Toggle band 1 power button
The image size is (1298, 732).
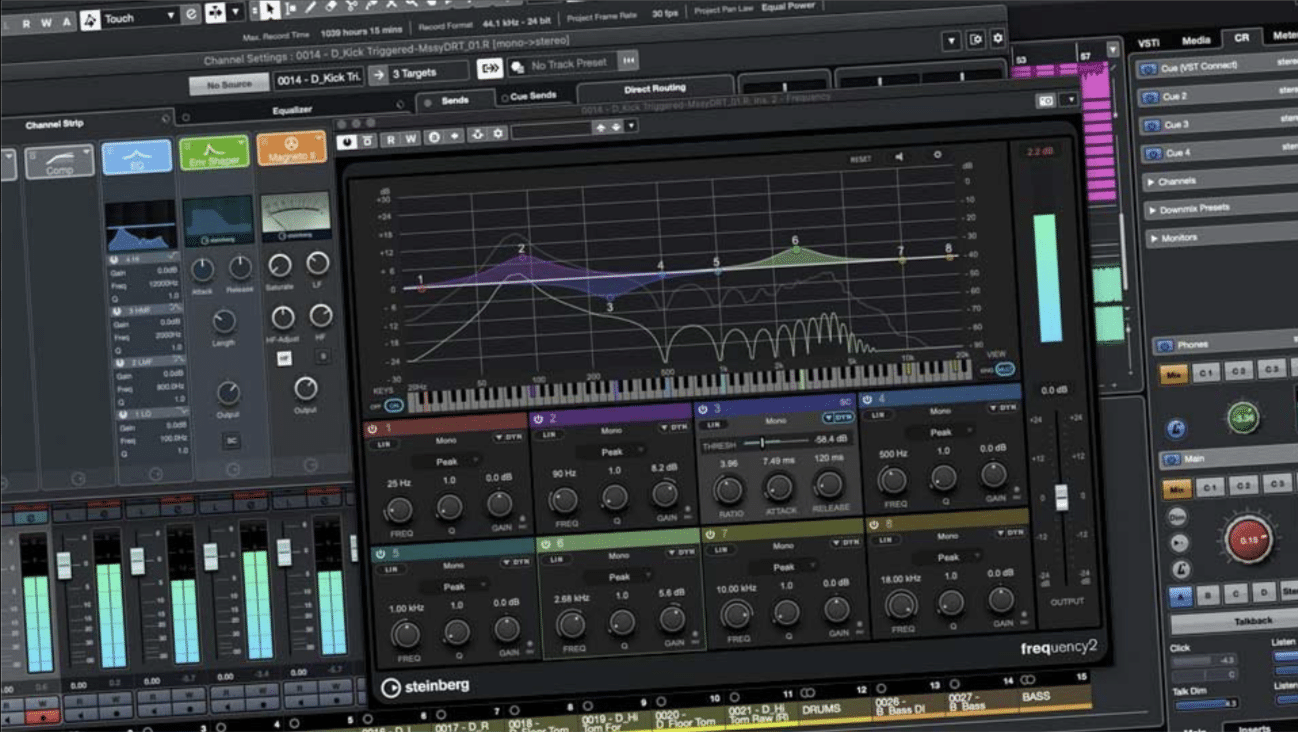(x=372, y=428)
